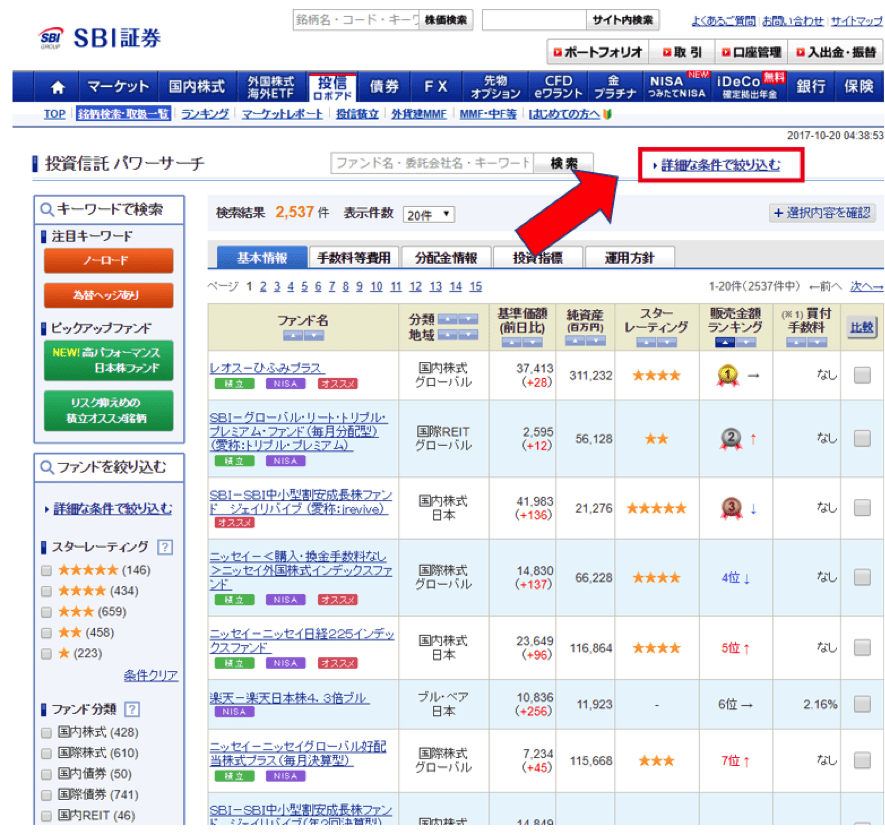
Task: Click the home icon in navigation bar
Action: (x=57, y=87)
